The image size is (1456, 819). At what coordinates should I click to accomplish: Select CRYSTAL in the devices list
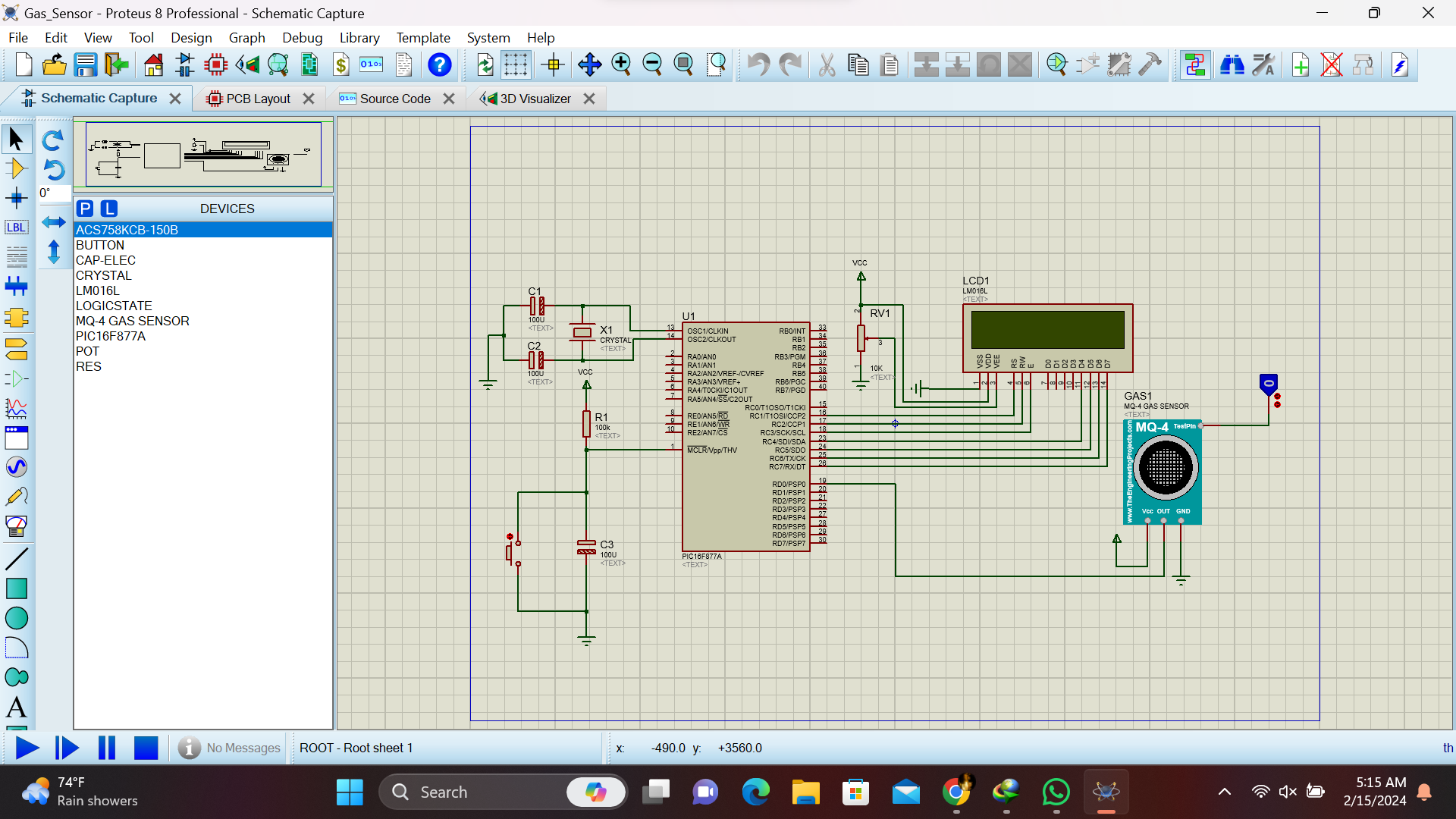point(203,275)
